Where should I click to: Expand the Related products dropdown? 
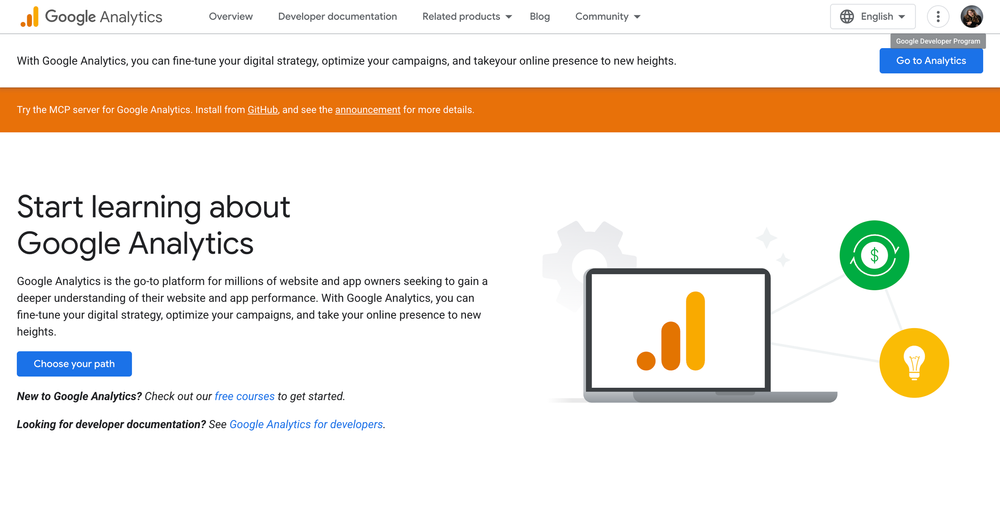467,17
